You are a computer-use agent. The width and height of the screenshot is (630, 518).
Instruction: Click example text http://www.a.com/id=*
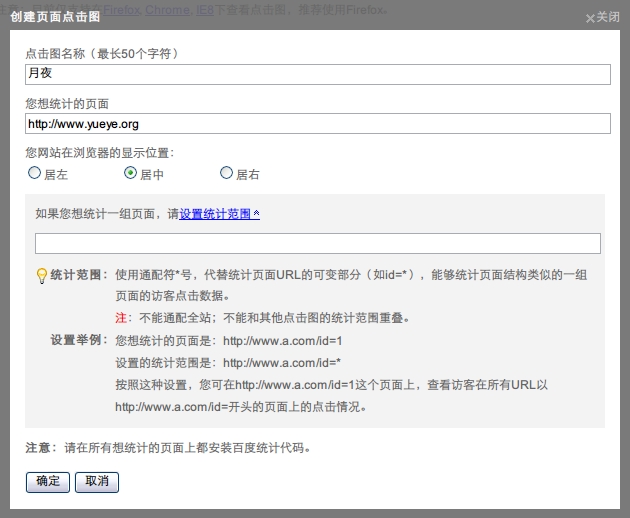pos(282,363)
